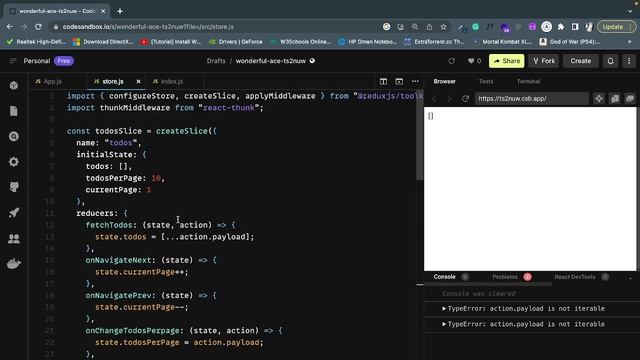This screenshot has width=640, height=360.
Task: Click the preview move/drag cross icon
Action: point(599,99)
